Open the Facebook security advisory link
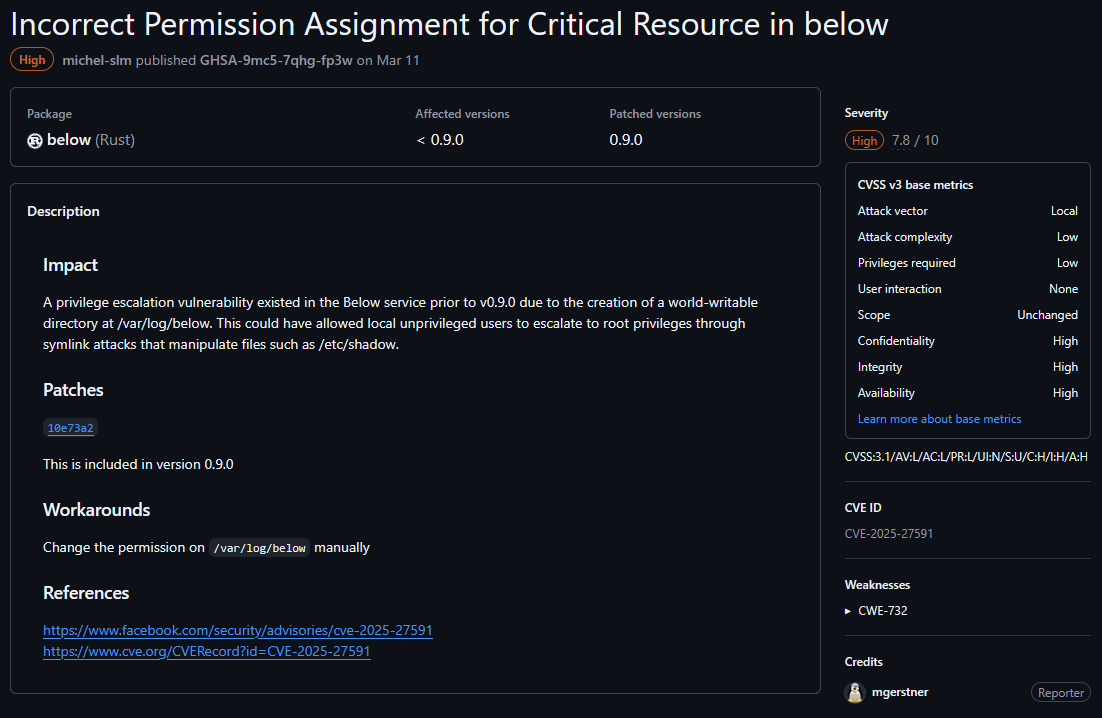Screen dimensions: 1102x718 [237, 631]
